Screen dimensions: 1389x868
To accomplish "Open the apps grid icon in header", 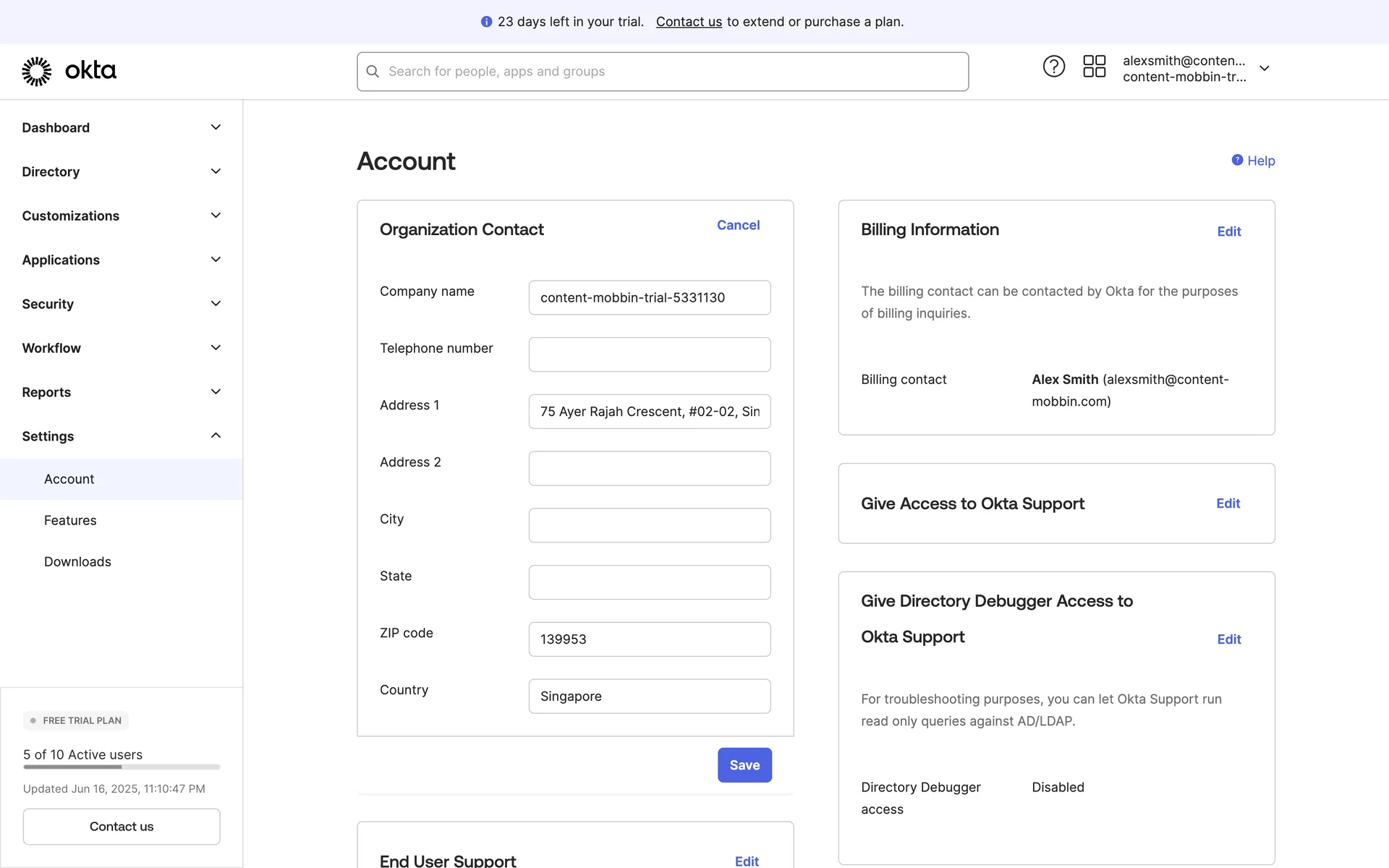I will click(1094, 67).
